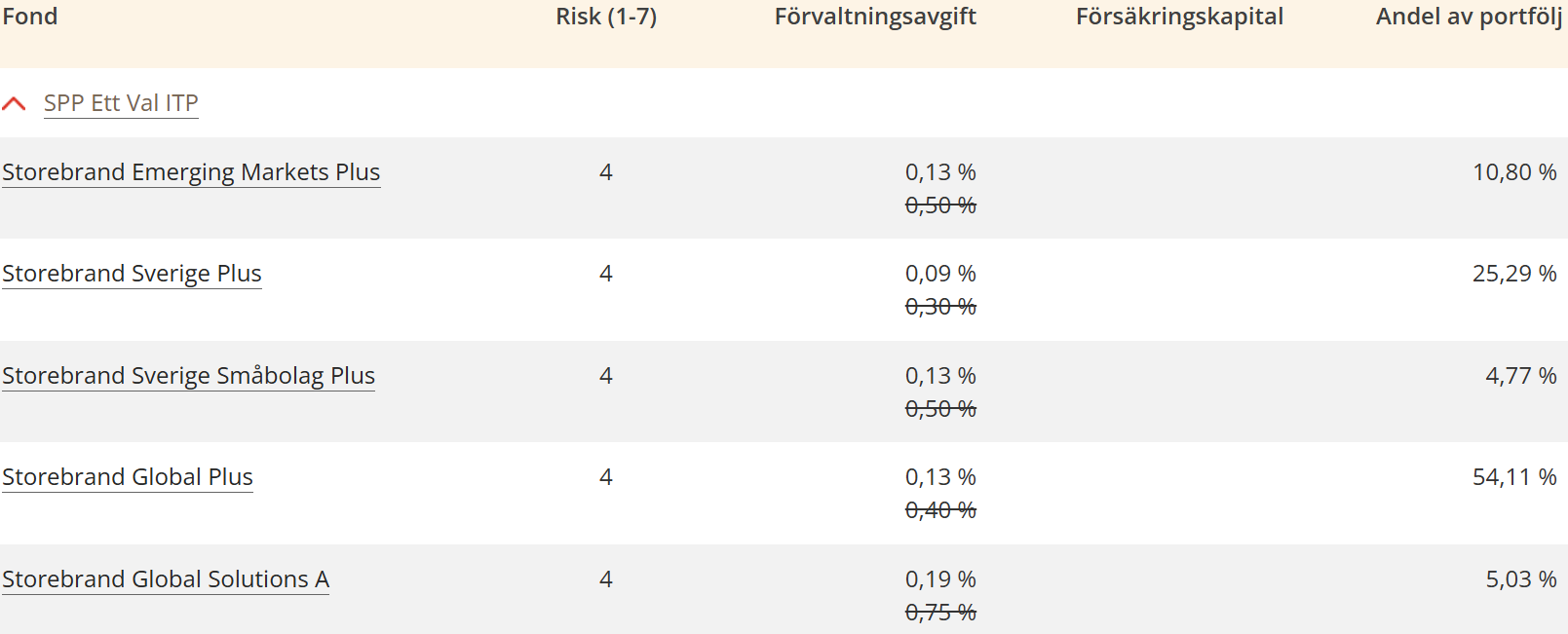The image size is (1568, 634).
Task: Select the 10,80 % portfolio share value
Action: point(1514,172)
